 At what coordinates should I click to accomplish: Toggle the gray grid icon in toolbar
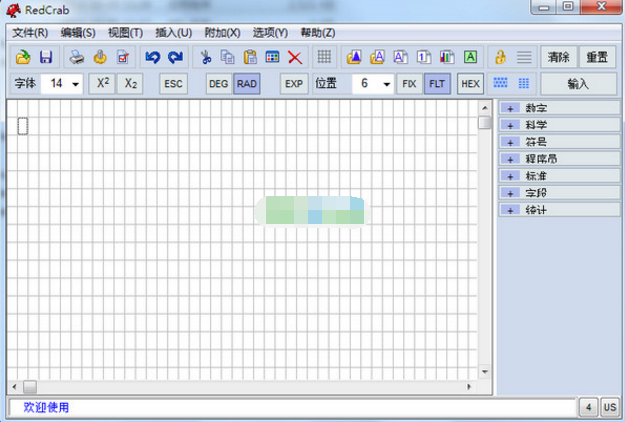[x=324, y=57]
